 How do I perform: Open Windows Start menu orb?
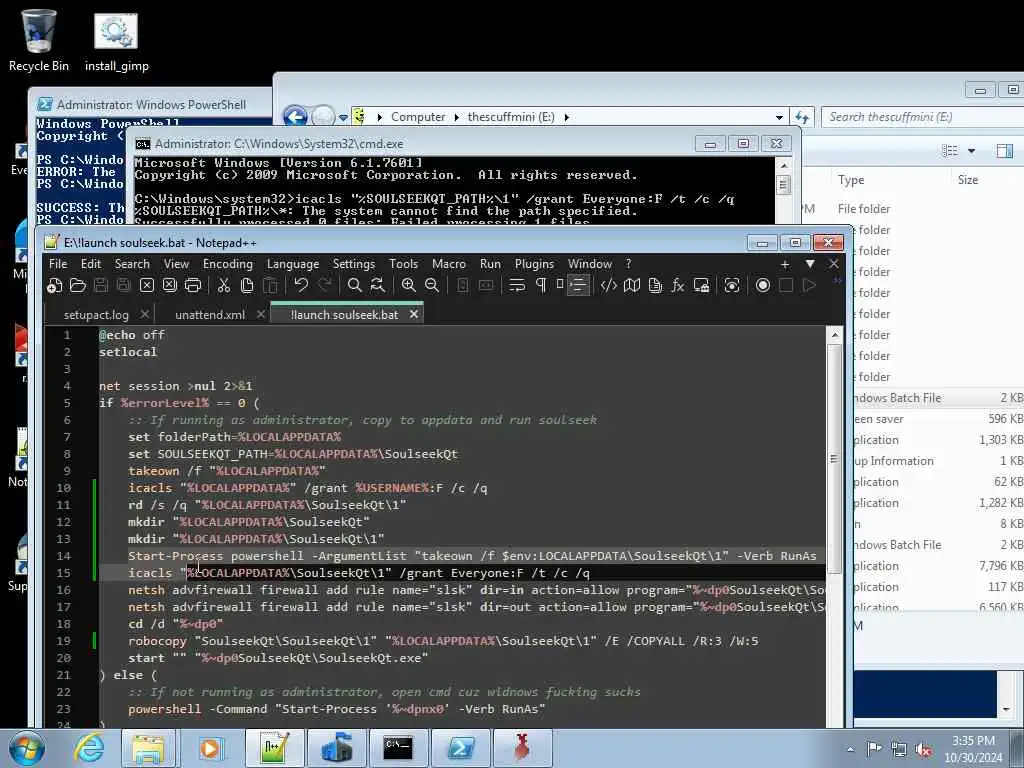tap(26, 748)
